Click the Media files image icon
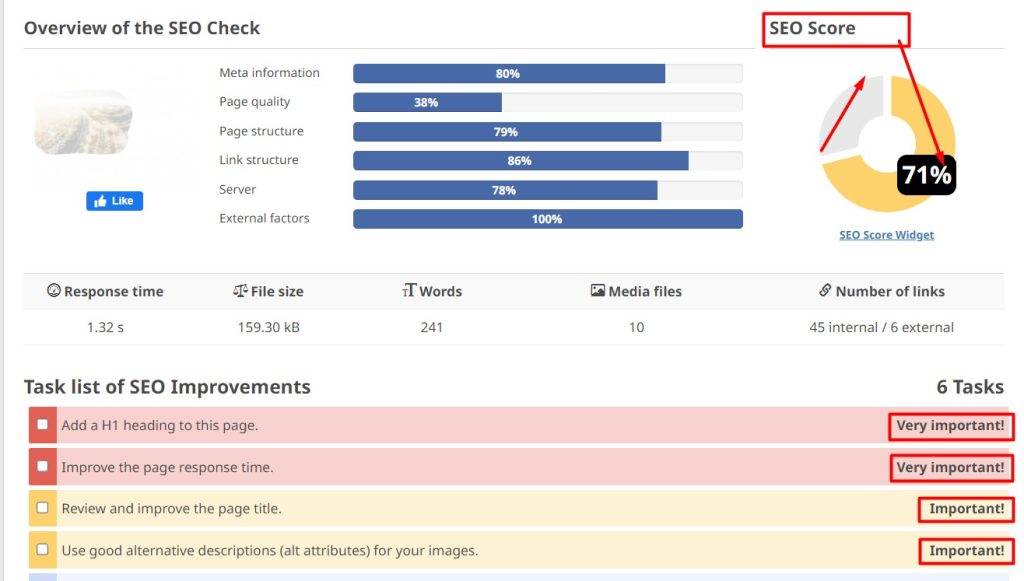Screen dimensions: 1024x581 point(598,291)
